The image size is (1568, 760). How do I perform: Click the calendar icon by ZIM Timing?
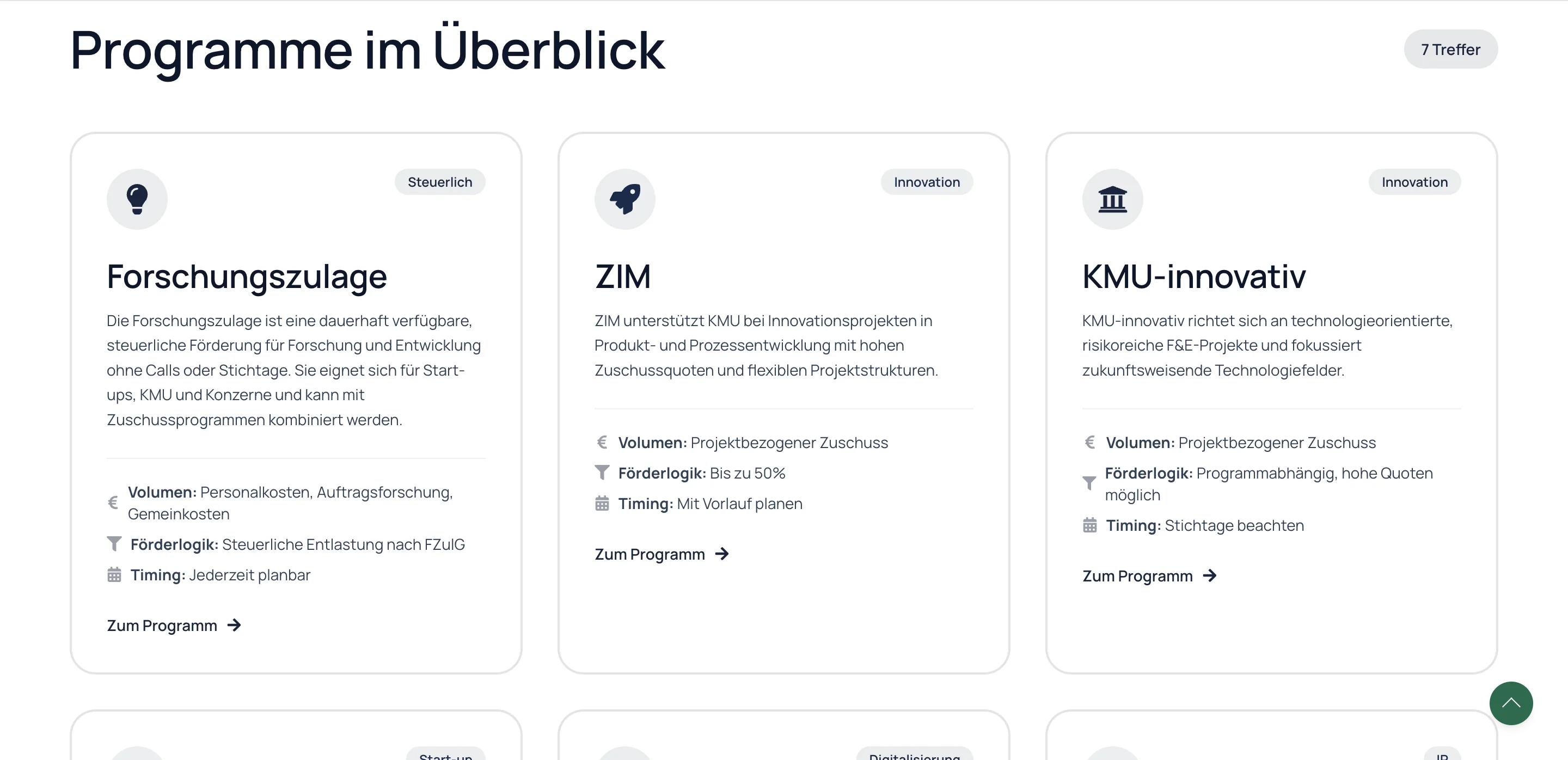point(602,504)
